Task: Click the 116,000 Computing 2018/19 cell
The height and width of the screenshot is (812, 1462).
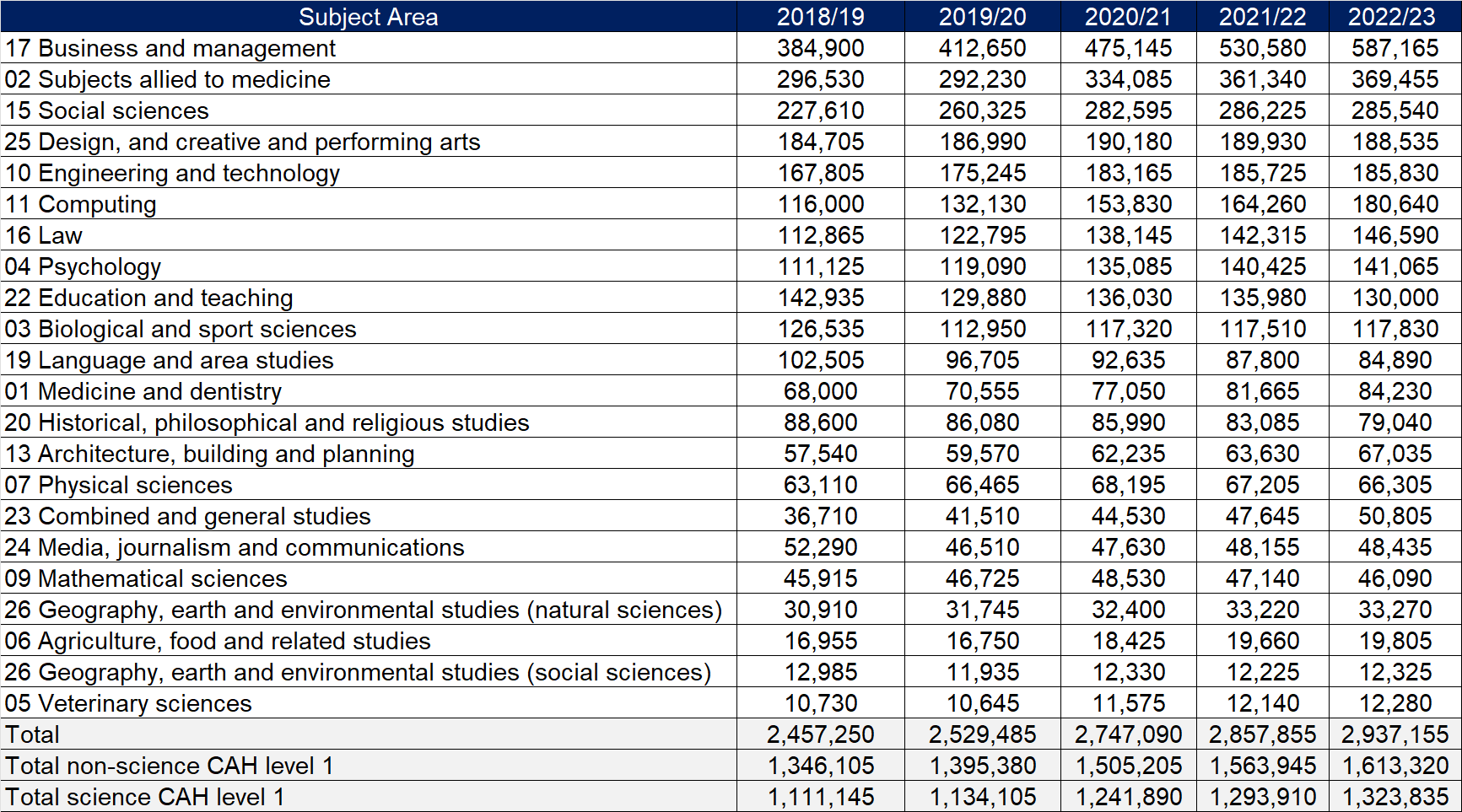Action: coord(821,204)
